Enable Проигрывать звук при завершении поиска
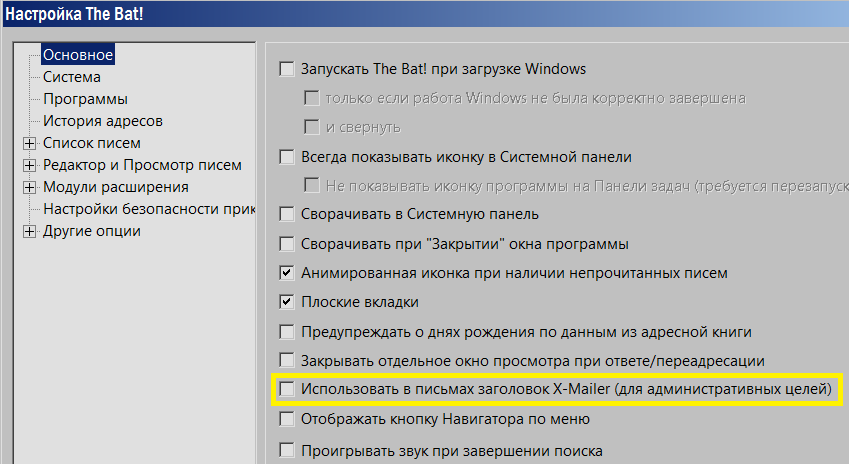Screen dimensions: 849x464 (286, 450)
